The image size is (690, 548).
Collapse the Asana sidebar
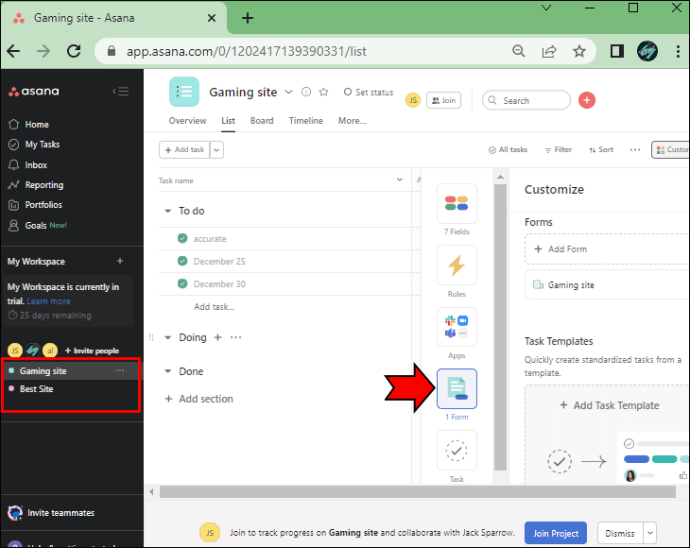(x=121, y=92)
